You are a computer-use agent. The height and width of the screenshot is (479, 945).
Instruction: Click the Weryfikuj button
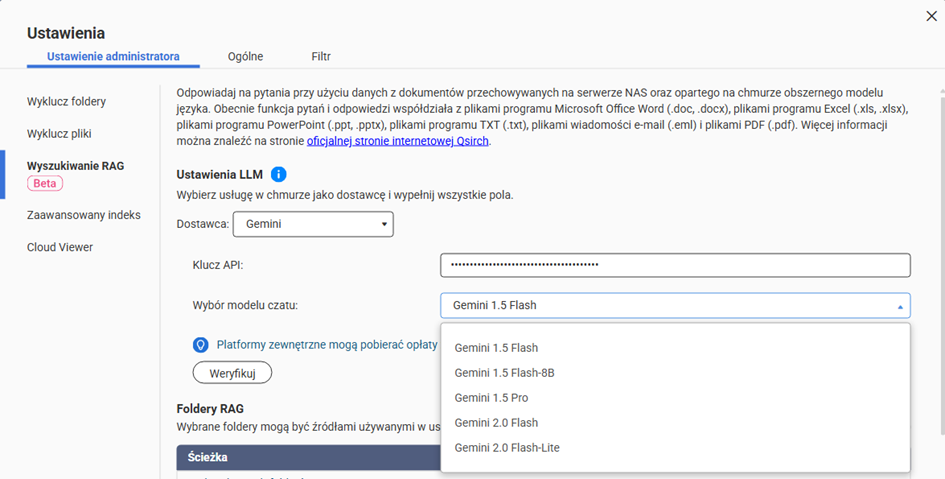tap(232, 373)
